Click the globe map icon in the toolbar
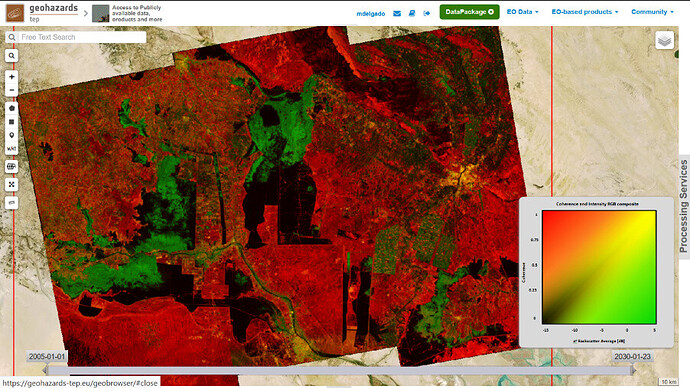This screenshot has height=388, width=690. [x=11, y=167]
